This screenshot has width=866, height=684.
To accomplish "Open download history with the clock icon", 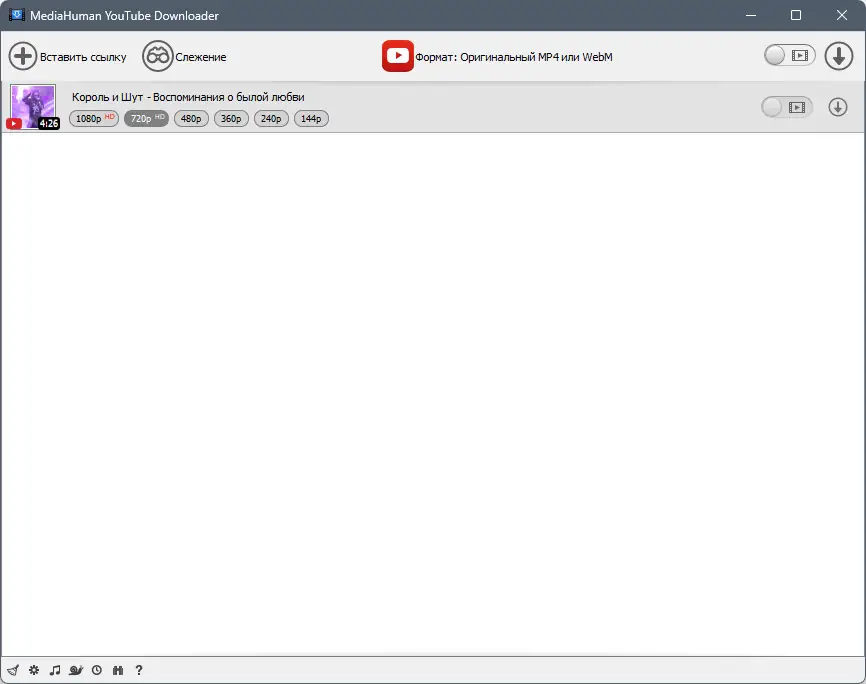I will (x=97, y=670).
